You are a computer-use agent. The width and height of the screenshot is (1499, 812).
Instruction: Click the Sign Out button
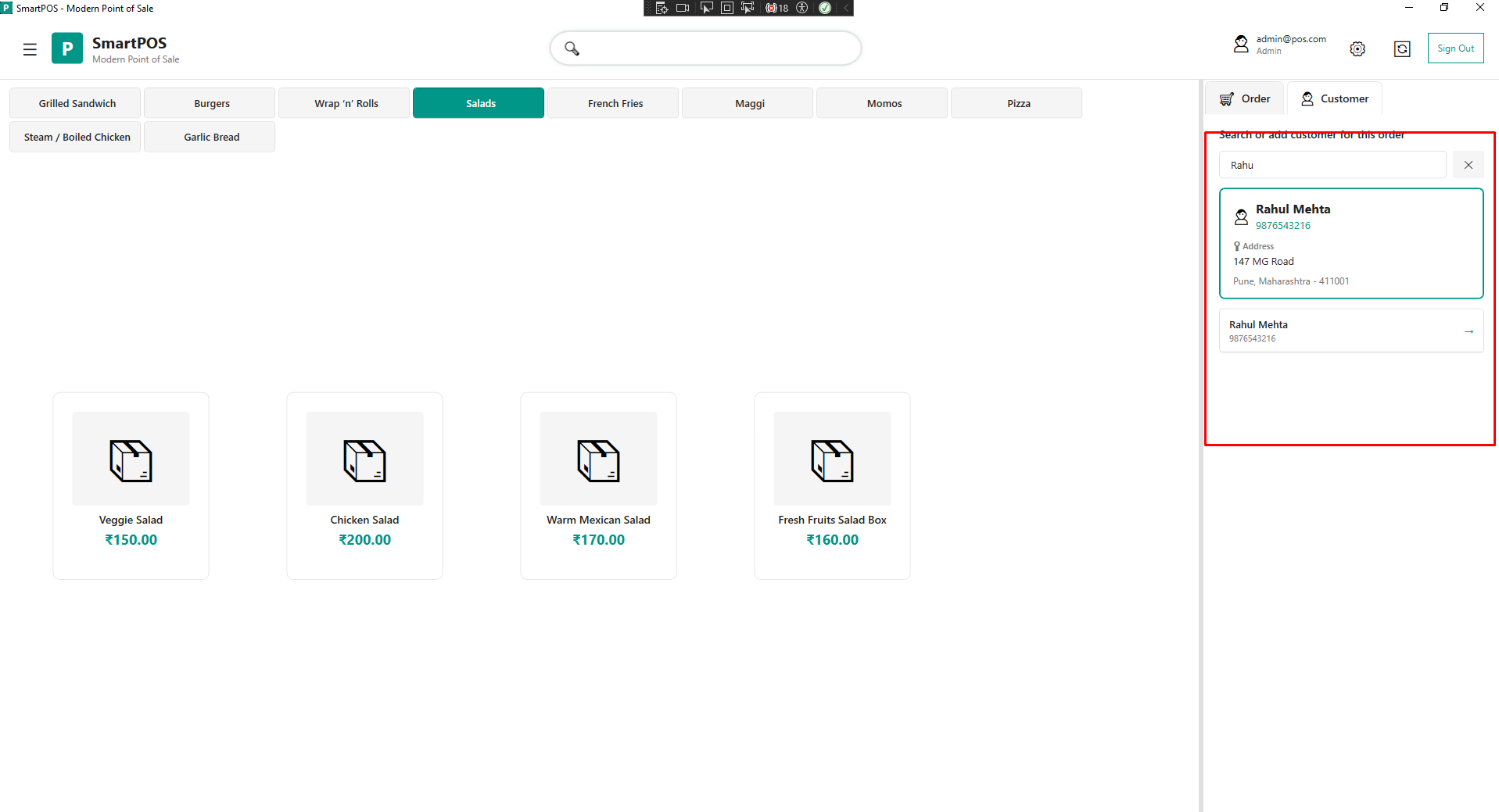(x=1455, y=48)
